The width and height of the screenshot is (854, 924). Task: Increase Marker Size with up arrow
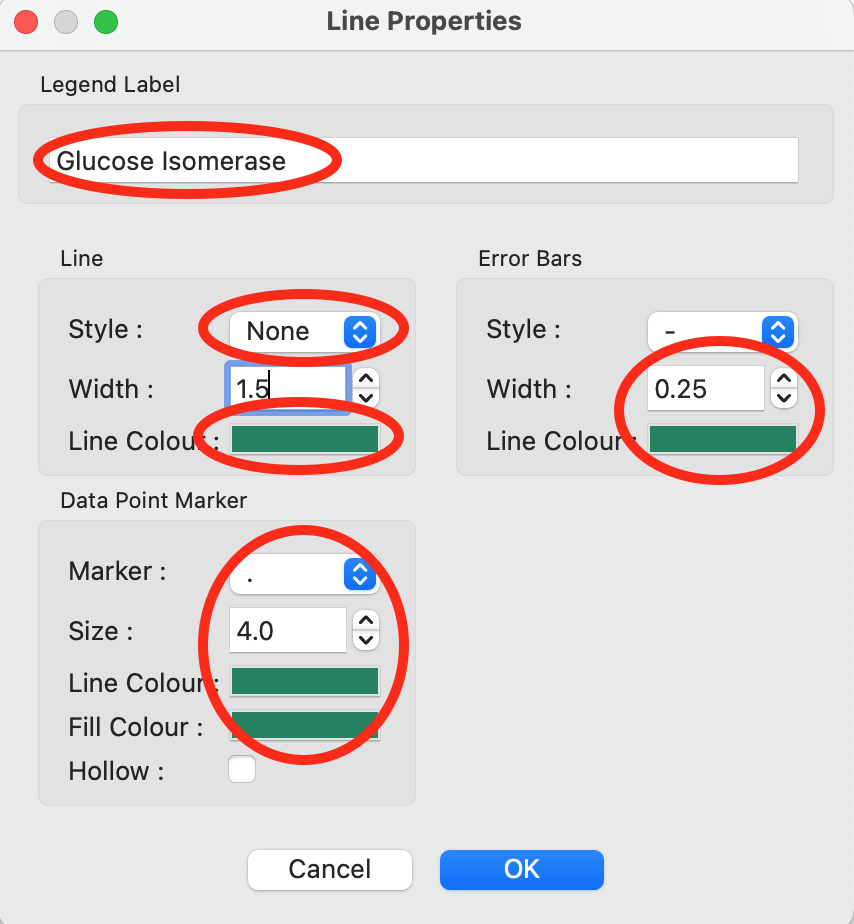[367, 622]
